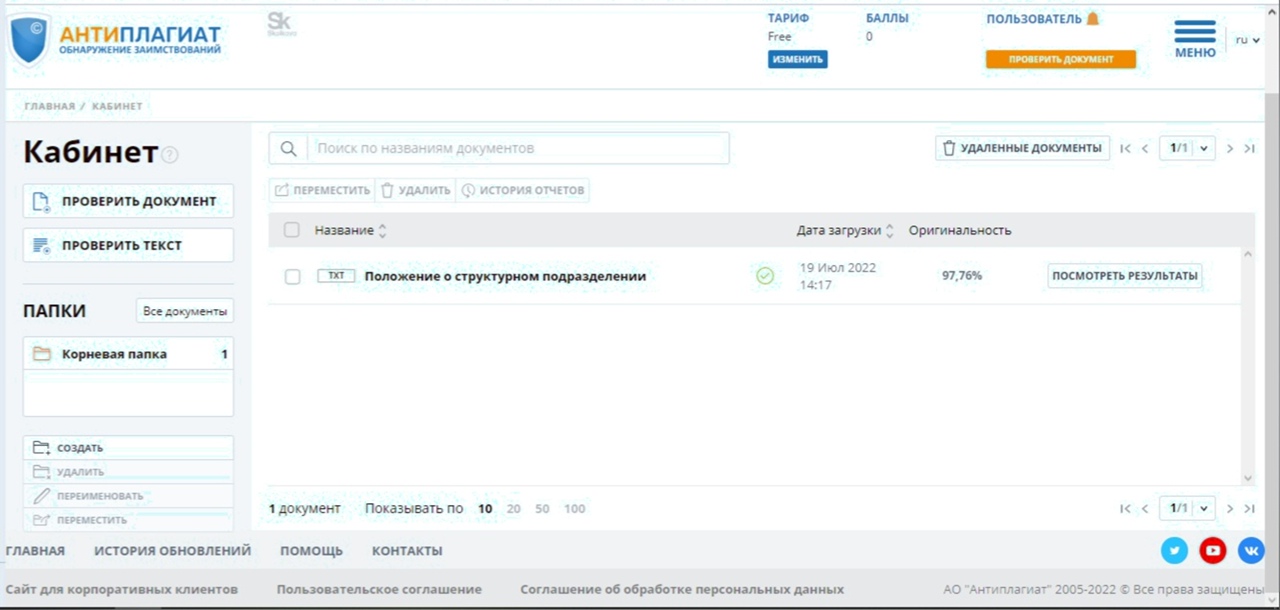Viewport: 1280px width, 610px height.
Task: Show 100 documents per page
Action: (574, 509)
